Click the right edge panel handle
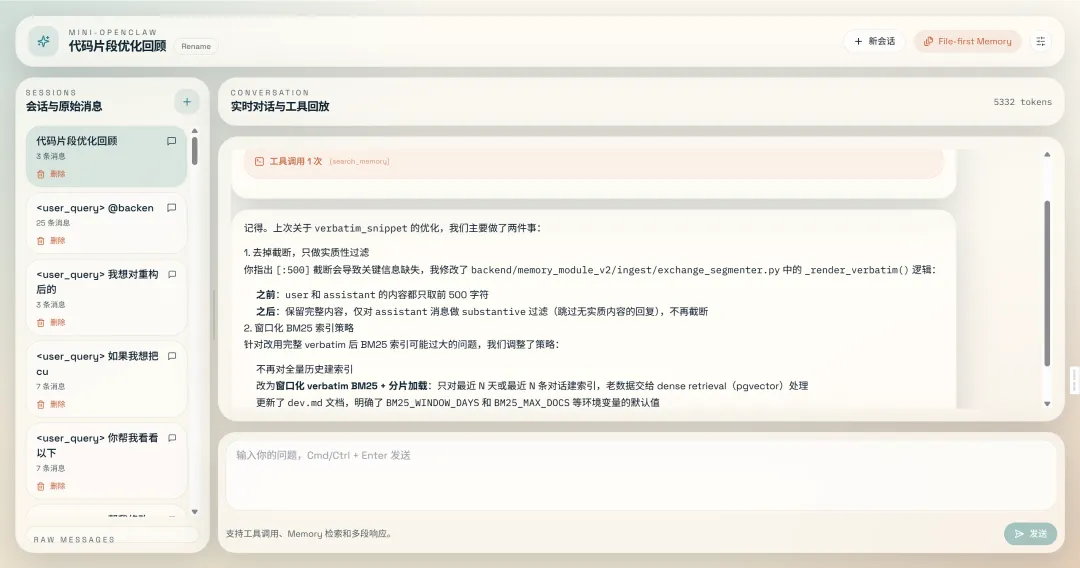Image resolution: width=1080 pixels, height=568 pixels. [1074, 380]
